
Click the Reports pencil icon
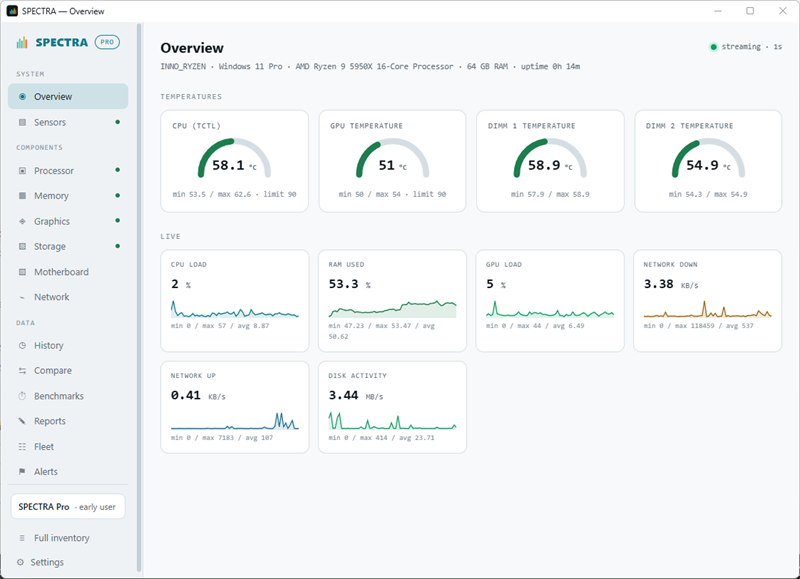click(x=22, y=421)
